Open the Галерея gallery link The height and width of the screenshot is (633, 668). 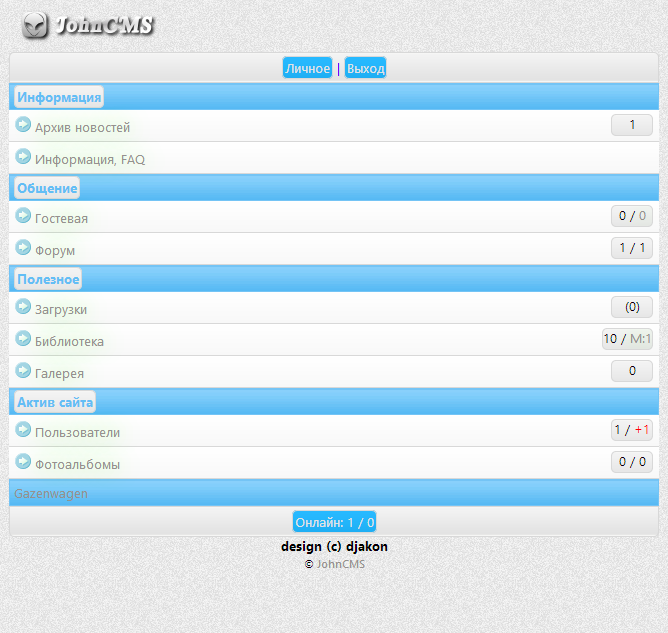[59, 373]
